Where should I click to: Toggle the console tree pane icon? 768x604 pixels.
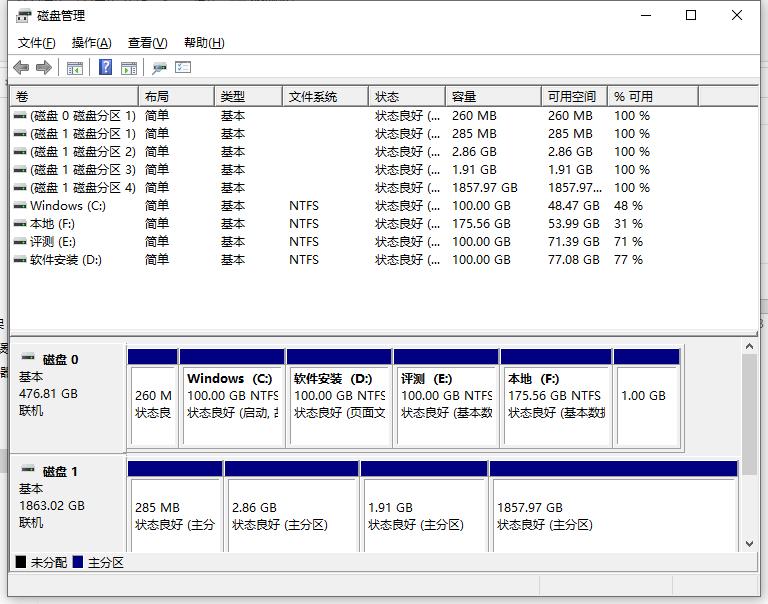(74, 67)
